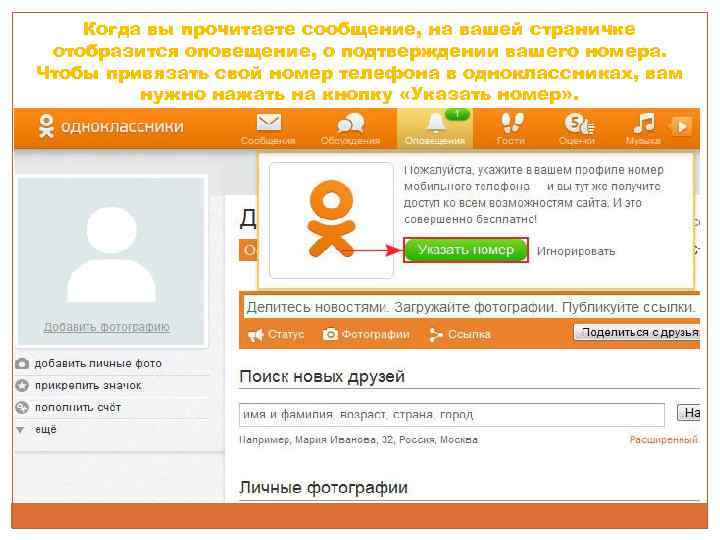Click the friend search input field

pyautogui.click(x=452, y=415)
